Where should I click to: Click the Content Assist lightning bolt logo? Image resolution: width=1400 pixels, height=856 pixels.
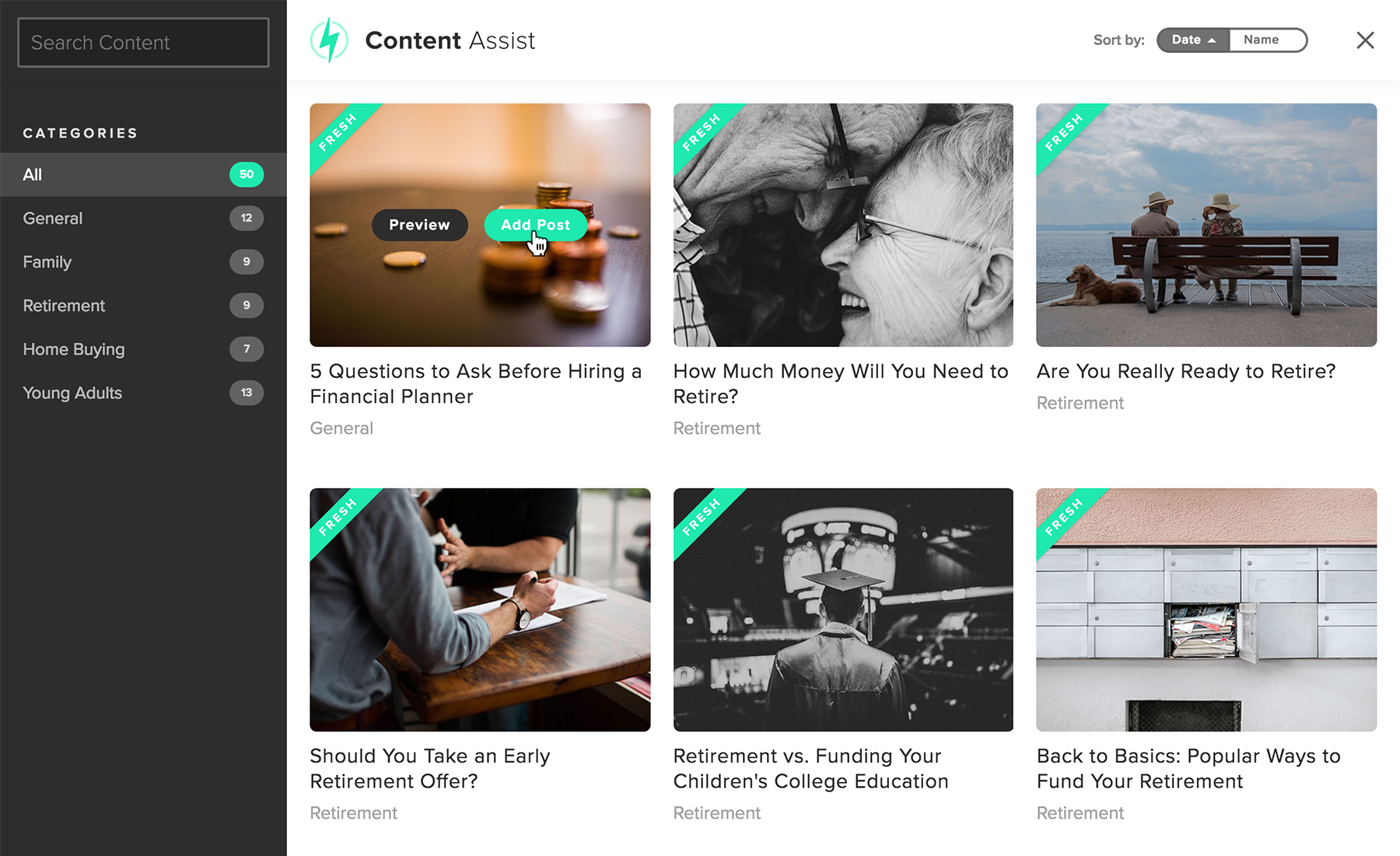329,40
